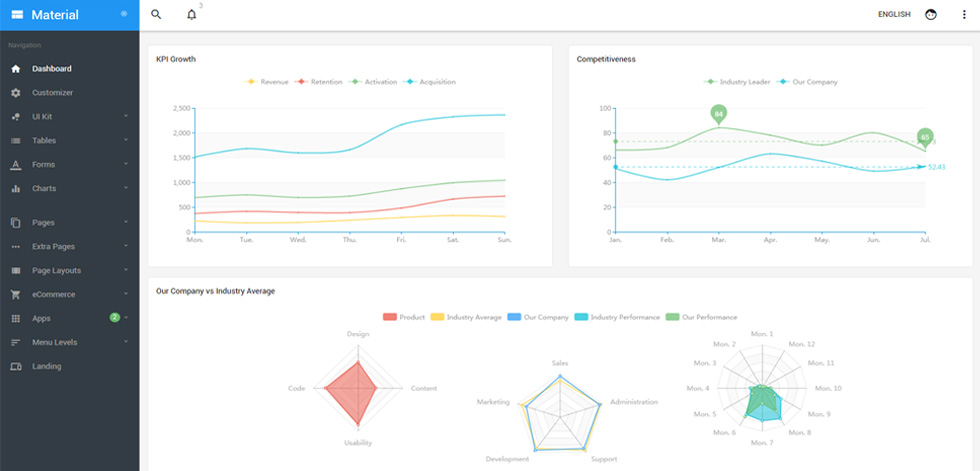
Task: Click the ENGLISH language button
Action: point(894,14)
